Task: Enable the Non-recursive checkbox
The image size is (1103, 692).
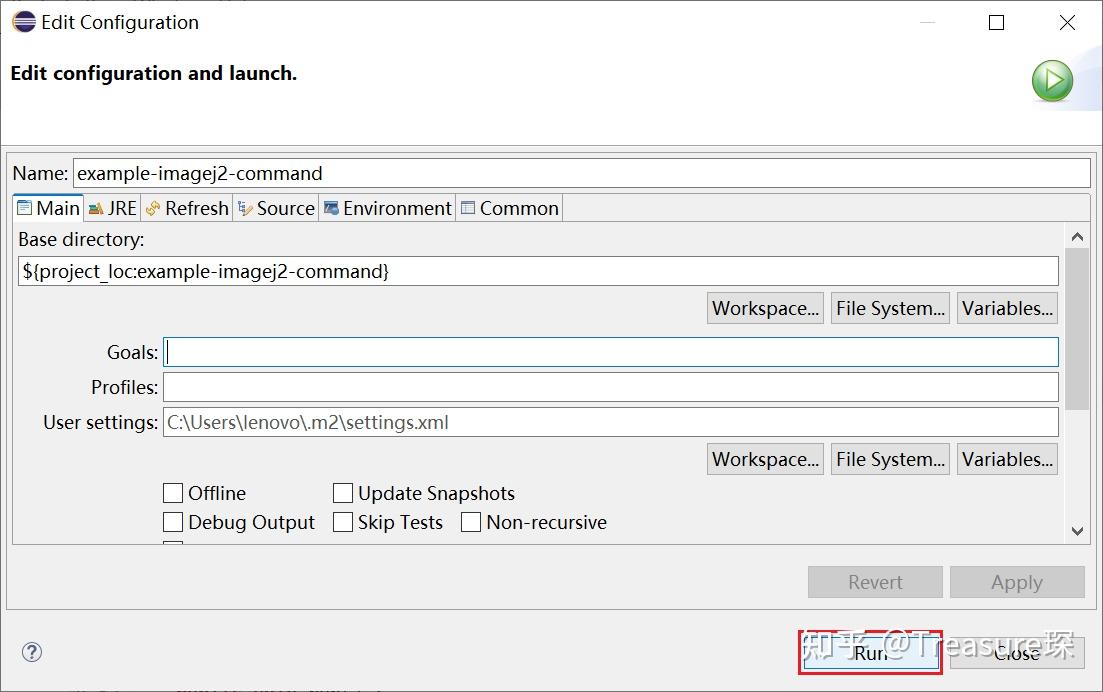Action: click(x=471, y=522)
